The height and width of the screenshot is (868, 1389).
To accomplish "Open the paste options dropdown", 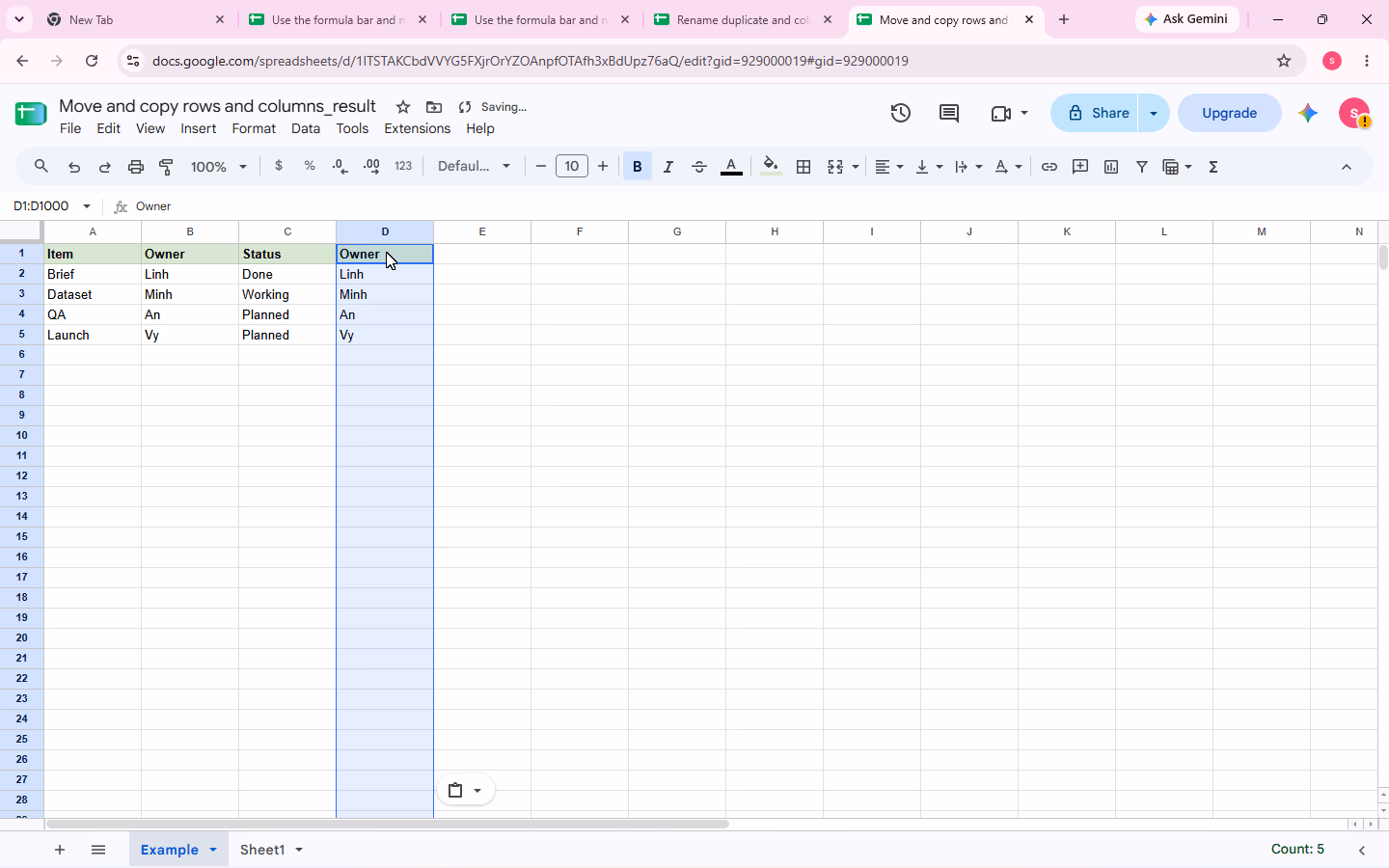I will click(465, 790).
